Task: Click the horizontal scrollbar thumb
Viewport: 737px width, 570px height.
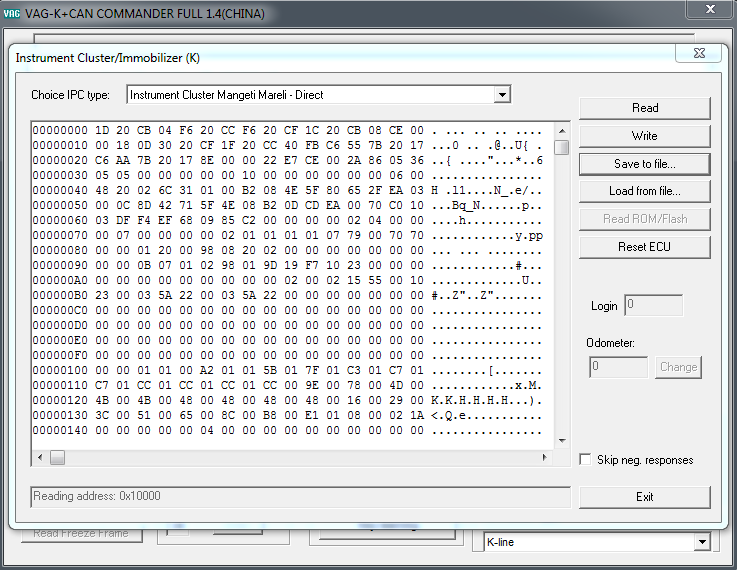Action: tap(57, 457)
